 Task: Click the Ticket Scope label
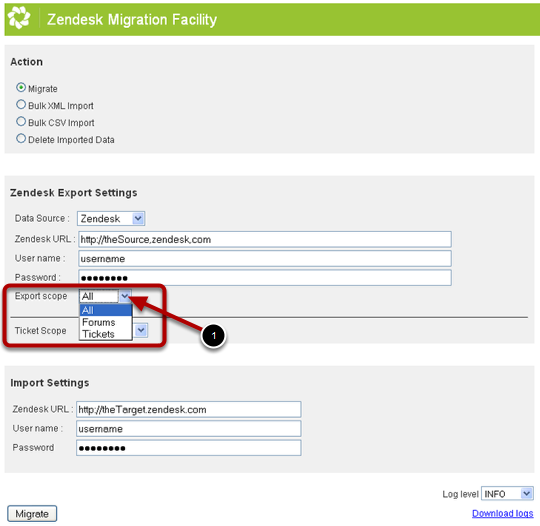point(41,331)
